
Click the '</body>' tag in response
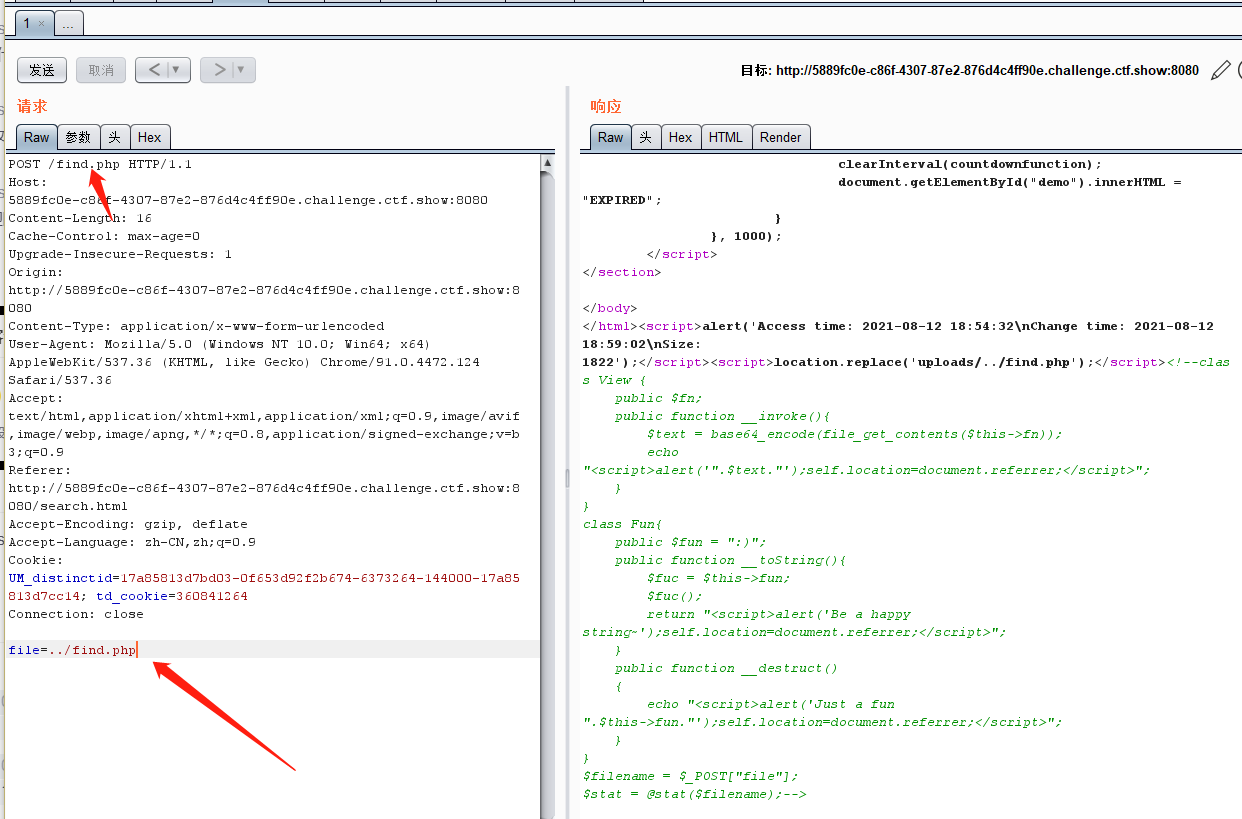pos(610,307)
